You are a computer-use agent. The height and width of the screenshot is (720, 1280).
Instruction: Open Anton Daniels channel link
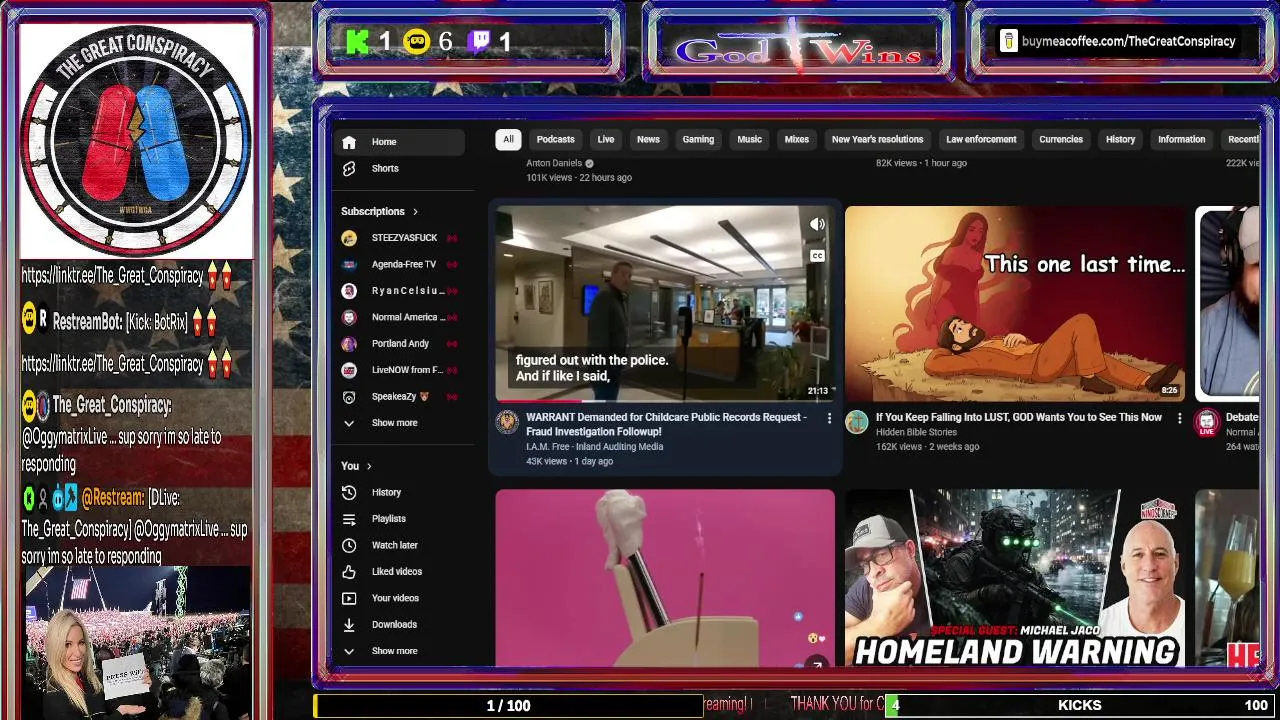(x=554, y=163)
